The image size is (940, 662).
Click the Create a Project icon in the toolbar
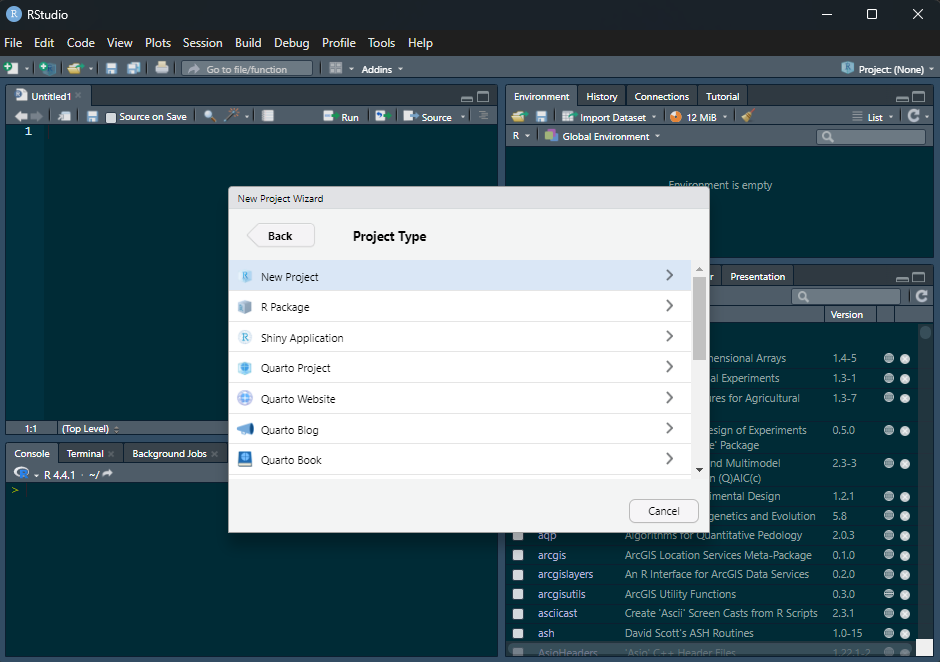tap(47, 69)
